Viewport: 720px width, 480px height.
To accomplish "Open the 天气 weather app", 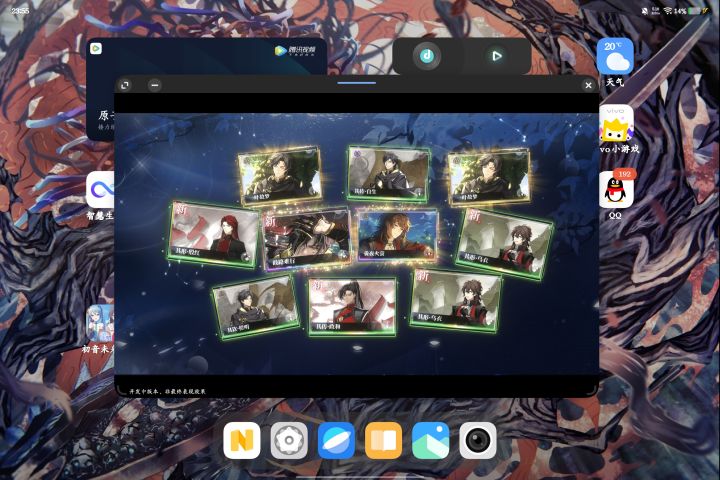I will 615,56.
